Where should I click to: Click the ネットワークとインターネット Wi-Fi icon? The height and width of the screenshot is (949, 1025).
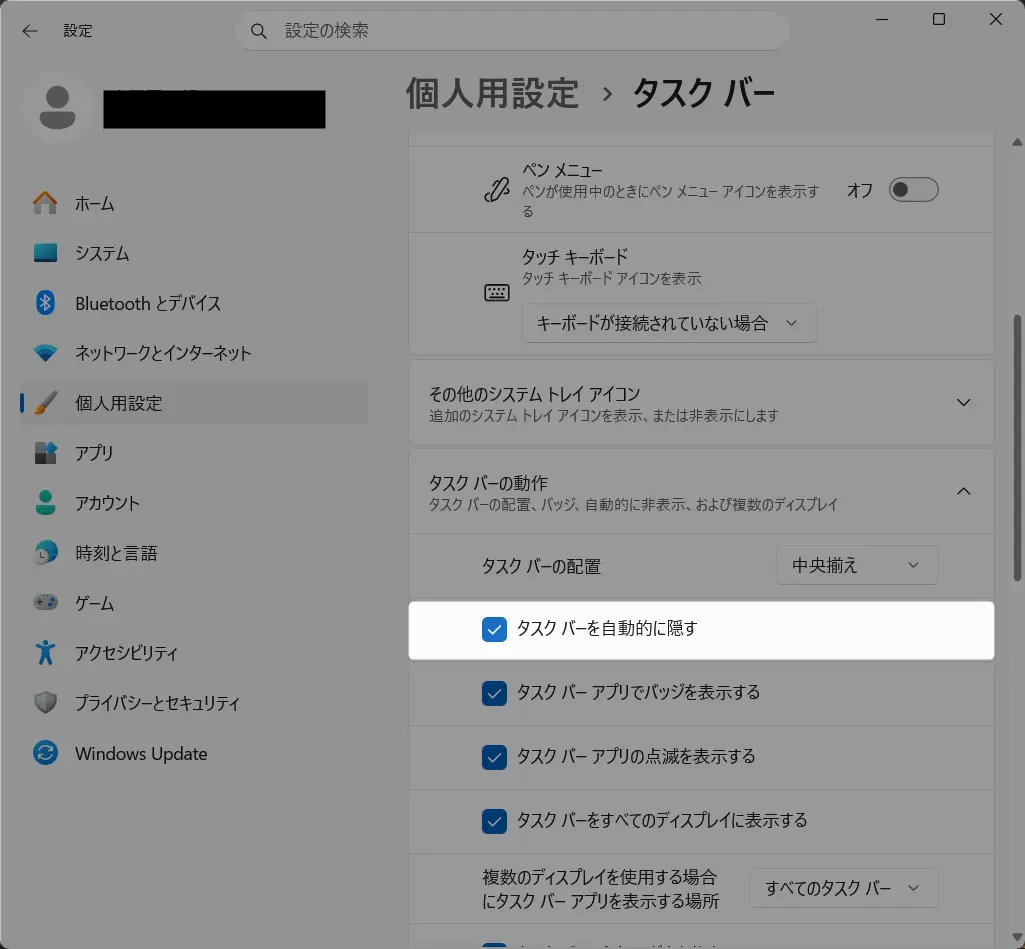[x=45, y=353]
